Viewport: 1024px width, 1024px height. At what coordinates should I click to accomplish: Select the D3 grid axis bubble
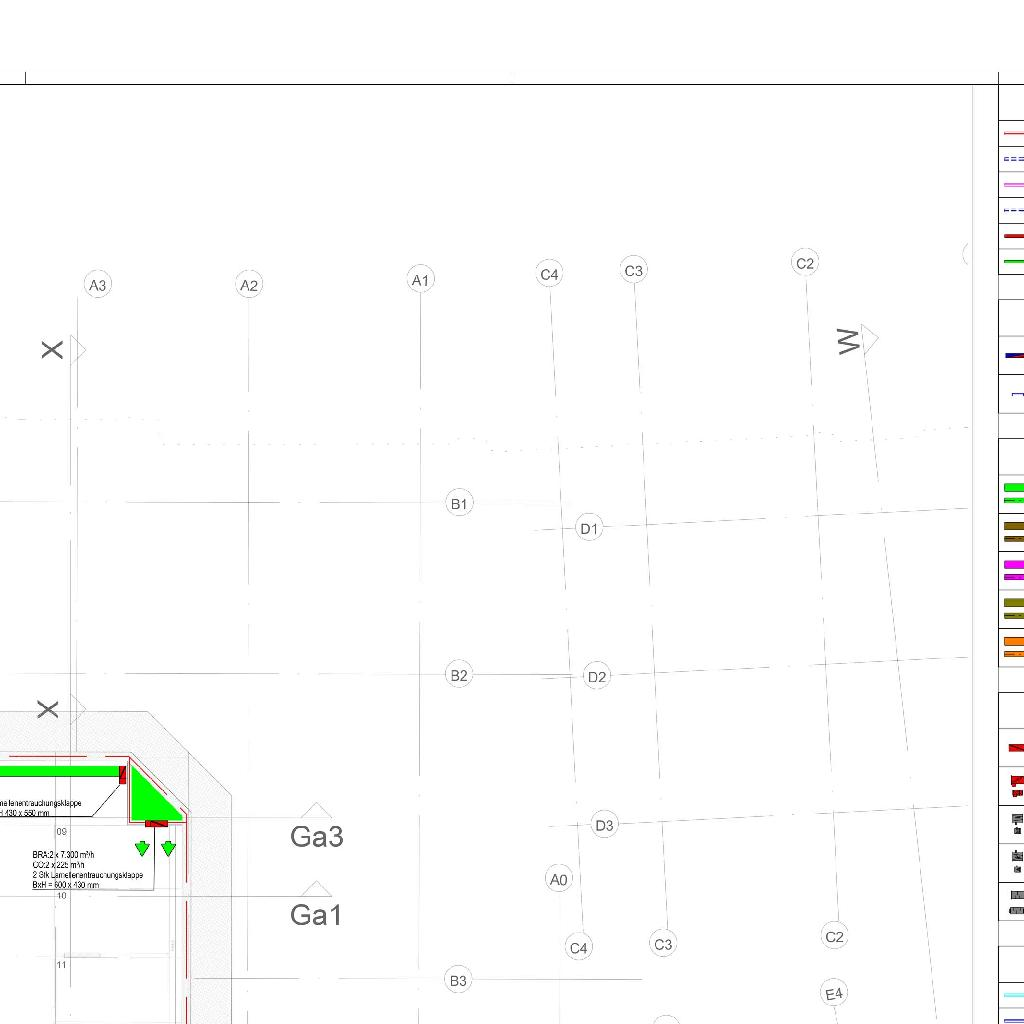[x=605, y=825]
